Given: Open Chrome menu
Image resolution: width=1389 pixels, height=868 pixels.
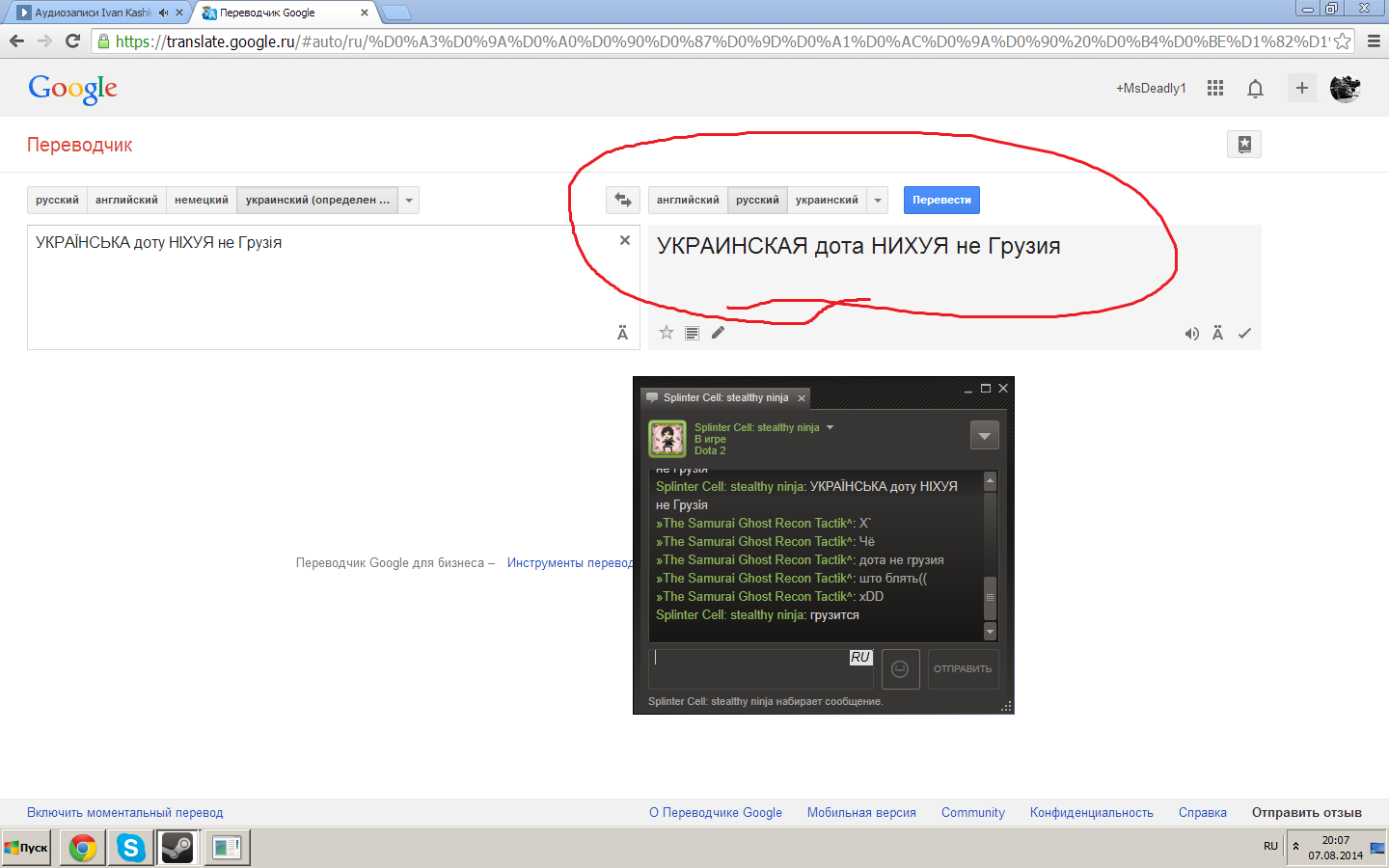Looking at the screenshot, I should (x=1374, y=41).
